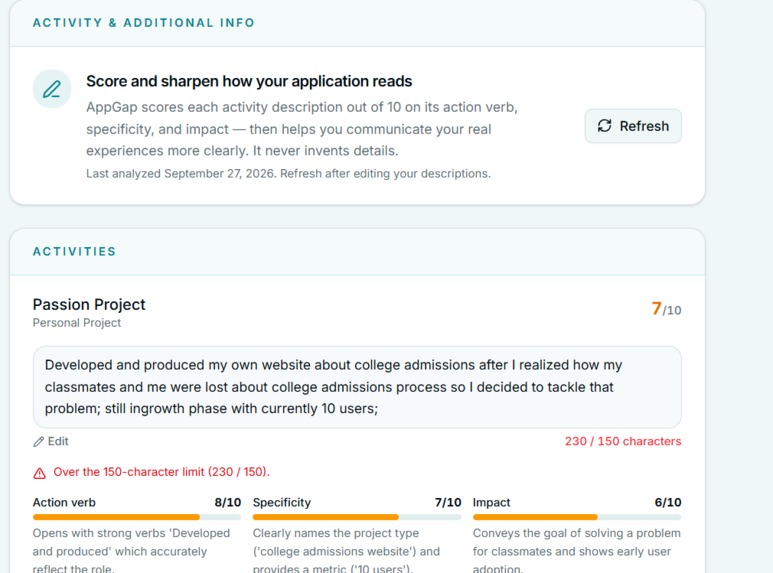Click the Action verb progress bar

pyautogui.click(x=137, y=517)
